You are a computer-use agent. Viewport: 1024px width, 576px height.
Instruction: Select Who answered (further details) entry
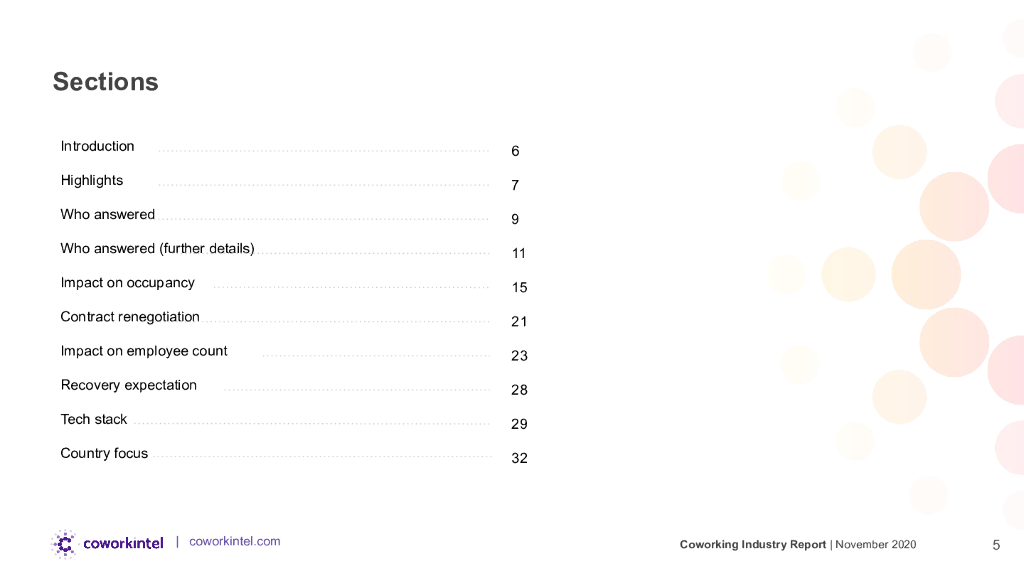point(157,248)
